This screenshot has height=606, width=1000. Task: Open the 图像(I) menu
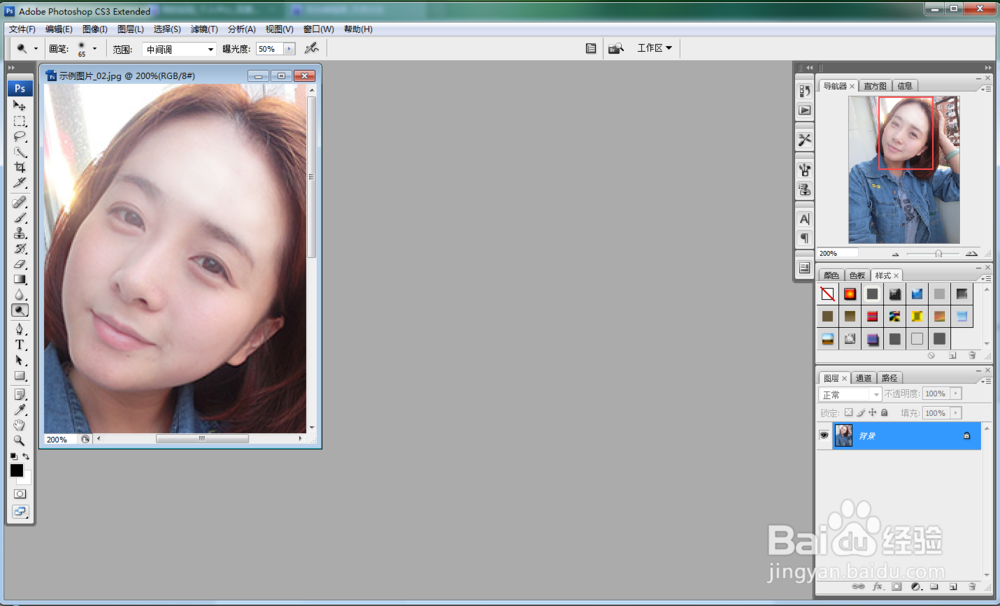coord(94,29)
